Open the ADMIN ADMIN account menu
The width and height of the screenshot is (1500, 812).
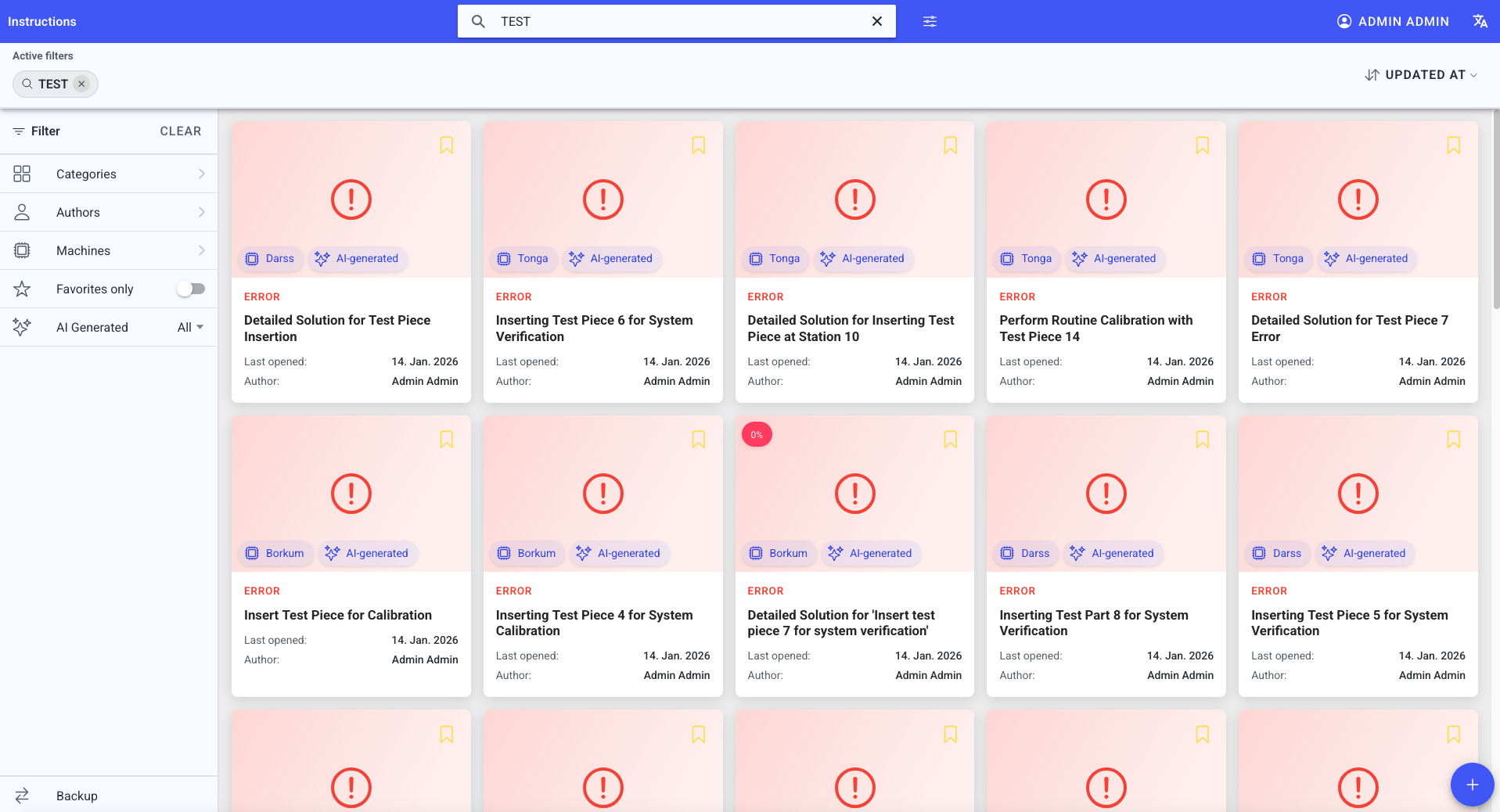[1393, 21]
